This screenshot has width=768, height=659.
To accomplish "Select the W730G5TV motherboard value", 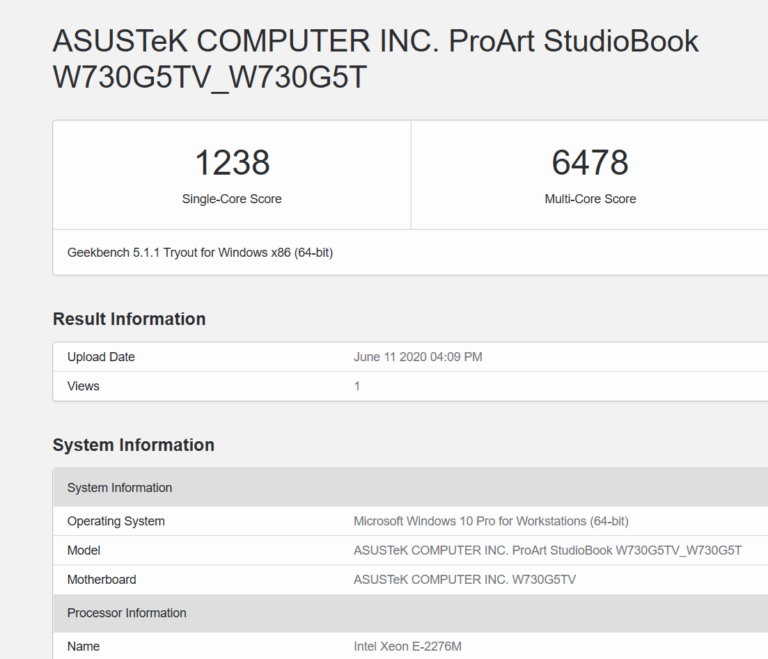I will click(x=465, y=579).
